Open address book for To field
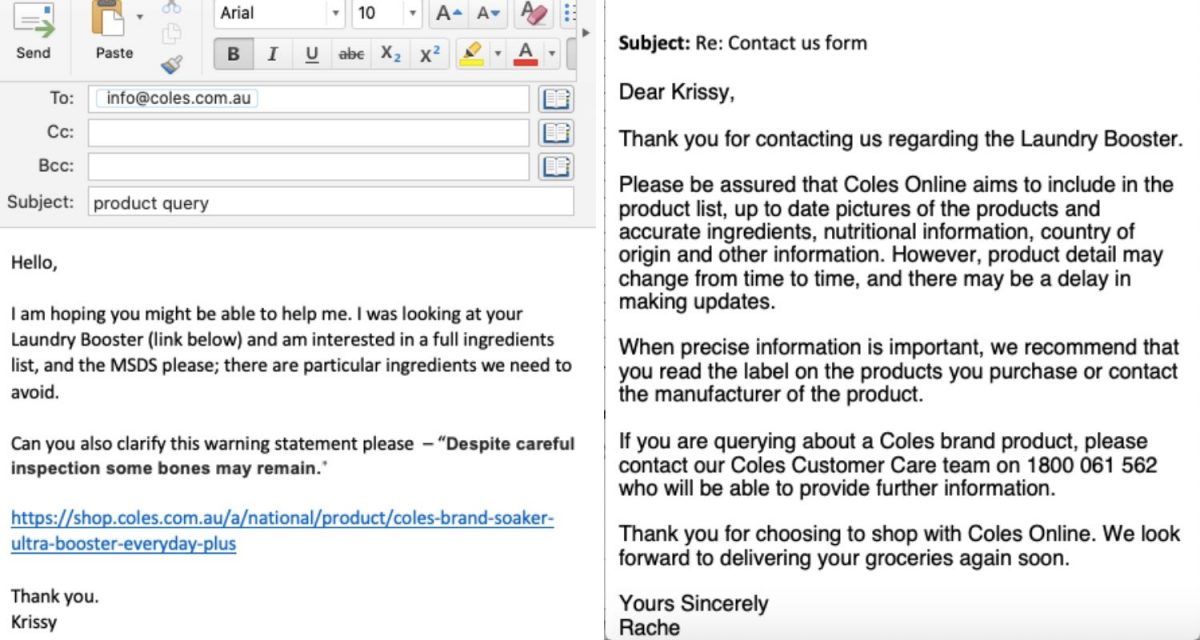 556,98
